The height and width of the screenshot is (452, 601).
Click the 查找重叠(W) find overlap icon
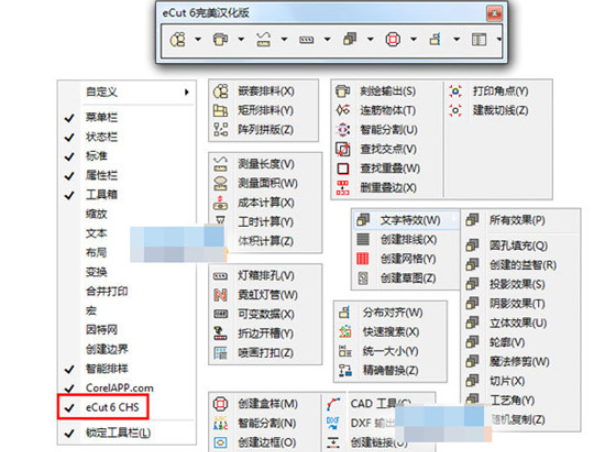pyautogui.click(x=343, y=169)
